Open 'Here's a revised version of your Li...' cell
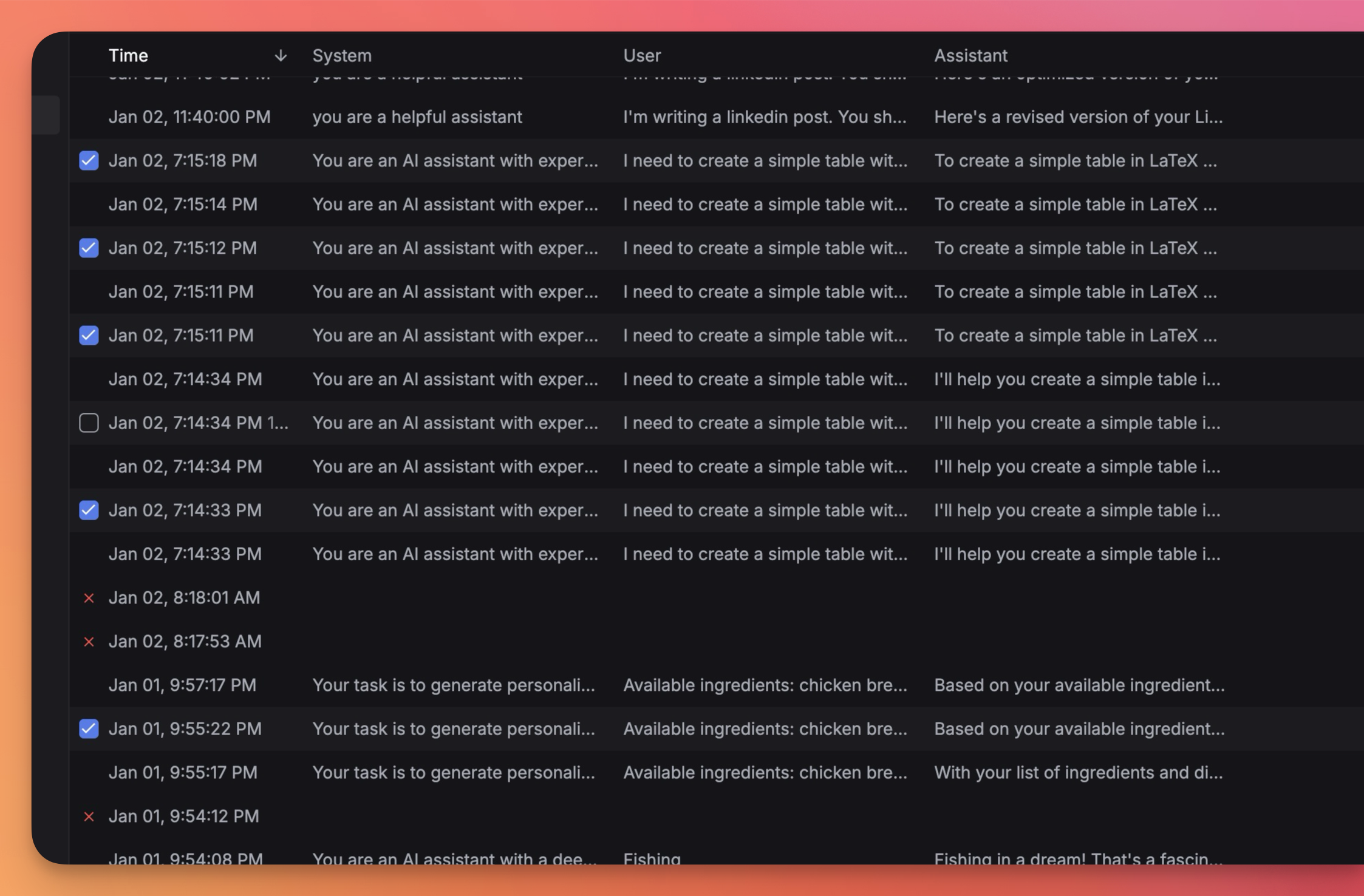This screenshot has height=896, width=1364. tap(1079, 117)
